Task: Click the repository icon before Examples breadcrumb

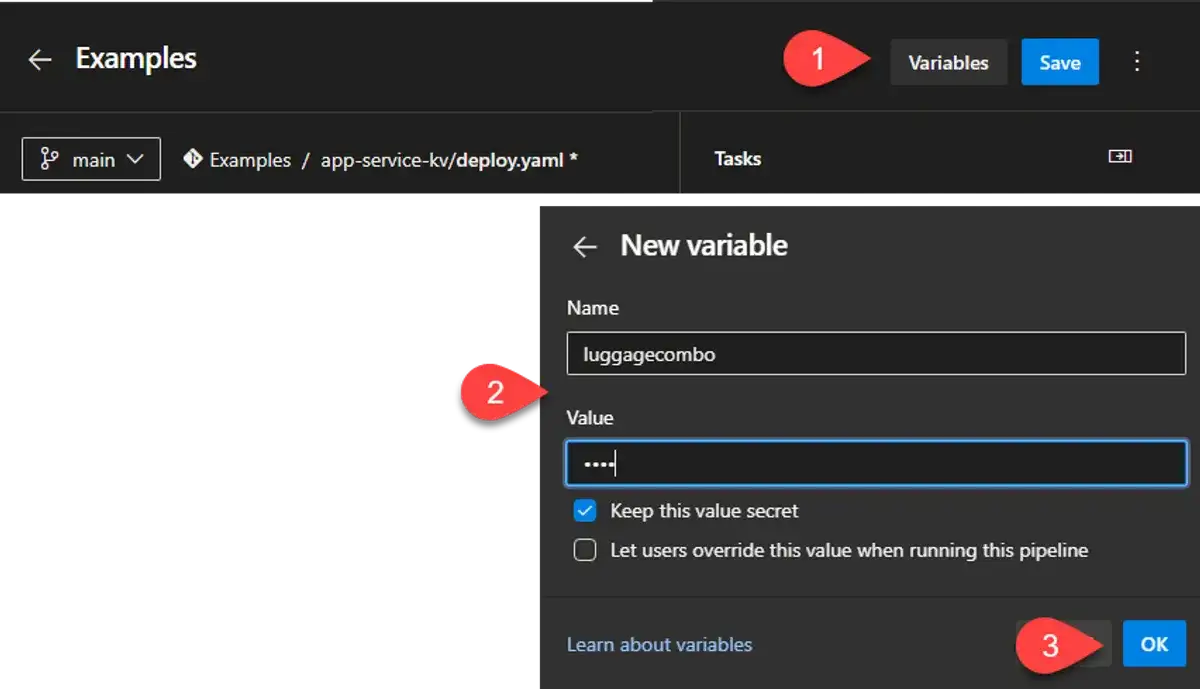Action: (192, 159)
